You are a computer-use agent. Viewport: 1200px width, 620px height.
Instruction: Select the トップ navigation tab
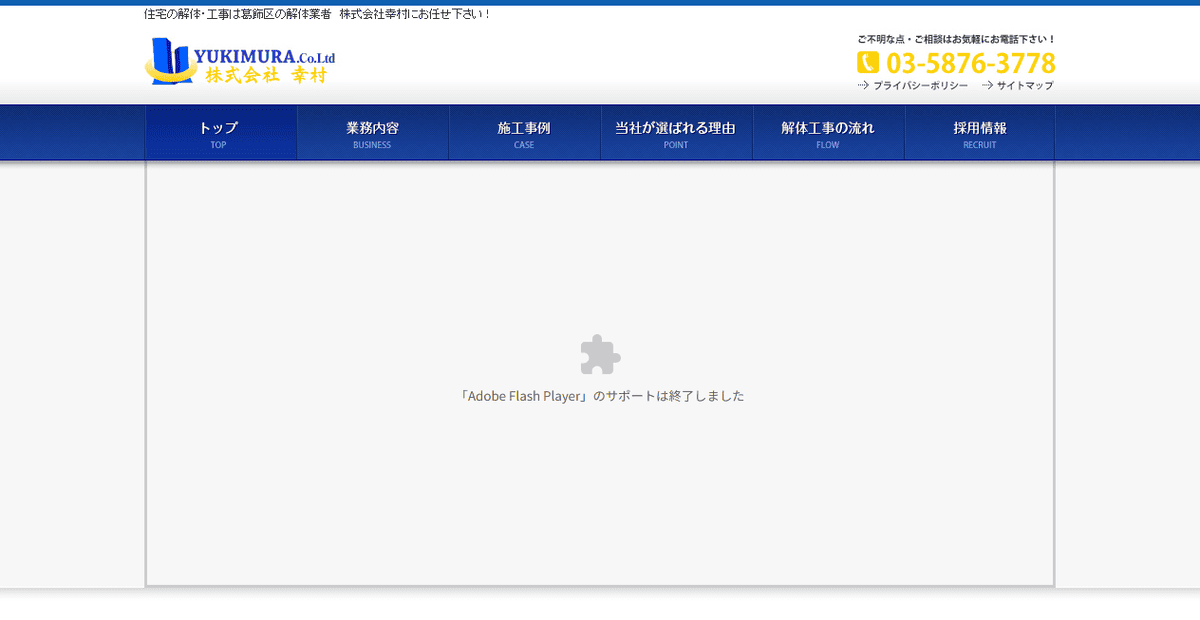tap(220, 131)
